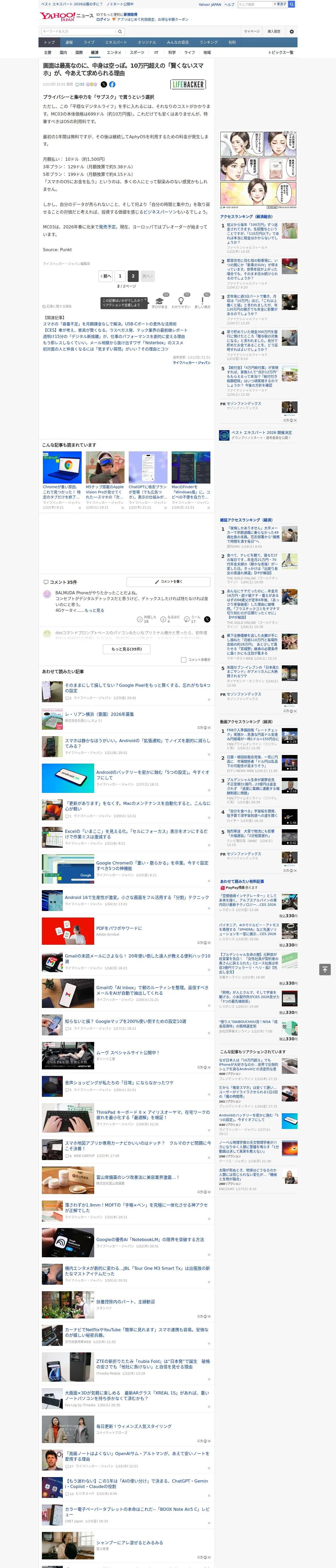The width and height of the screenshot is (336, 1568).
Task: Share the BALMUDA comment on X
Action: pos(207,619)
